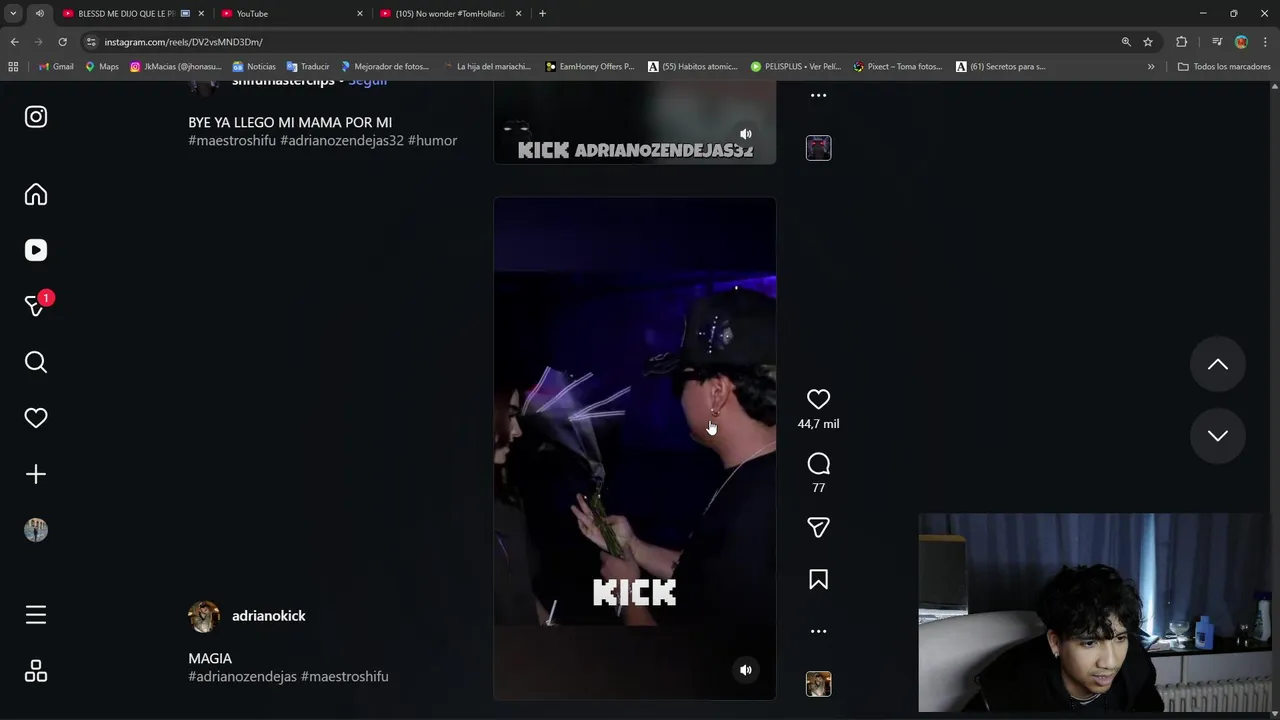
Task: Open the Maps bookmark
Action: point(102,67)
